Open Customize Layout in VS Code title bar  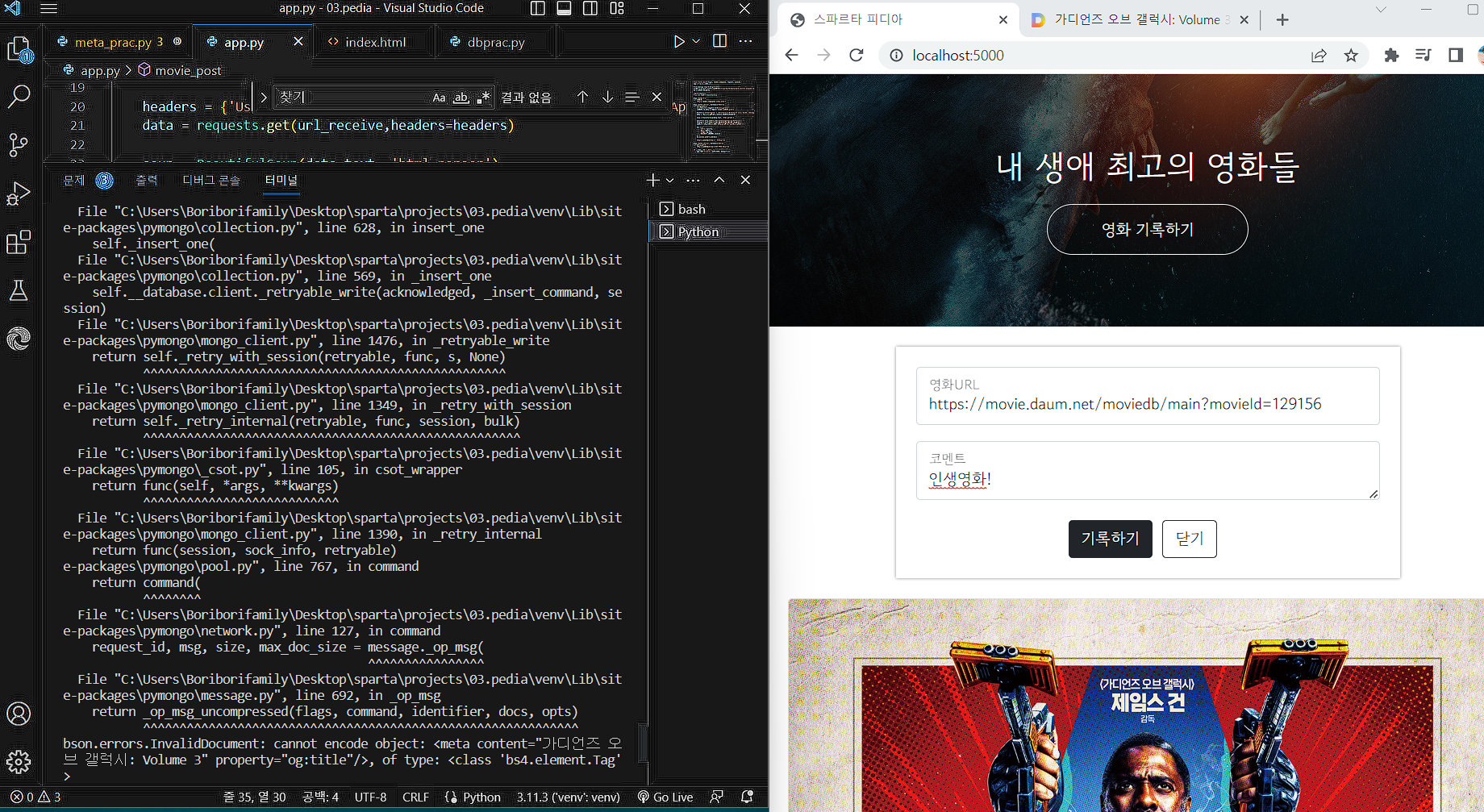click(x=617, y=9)
